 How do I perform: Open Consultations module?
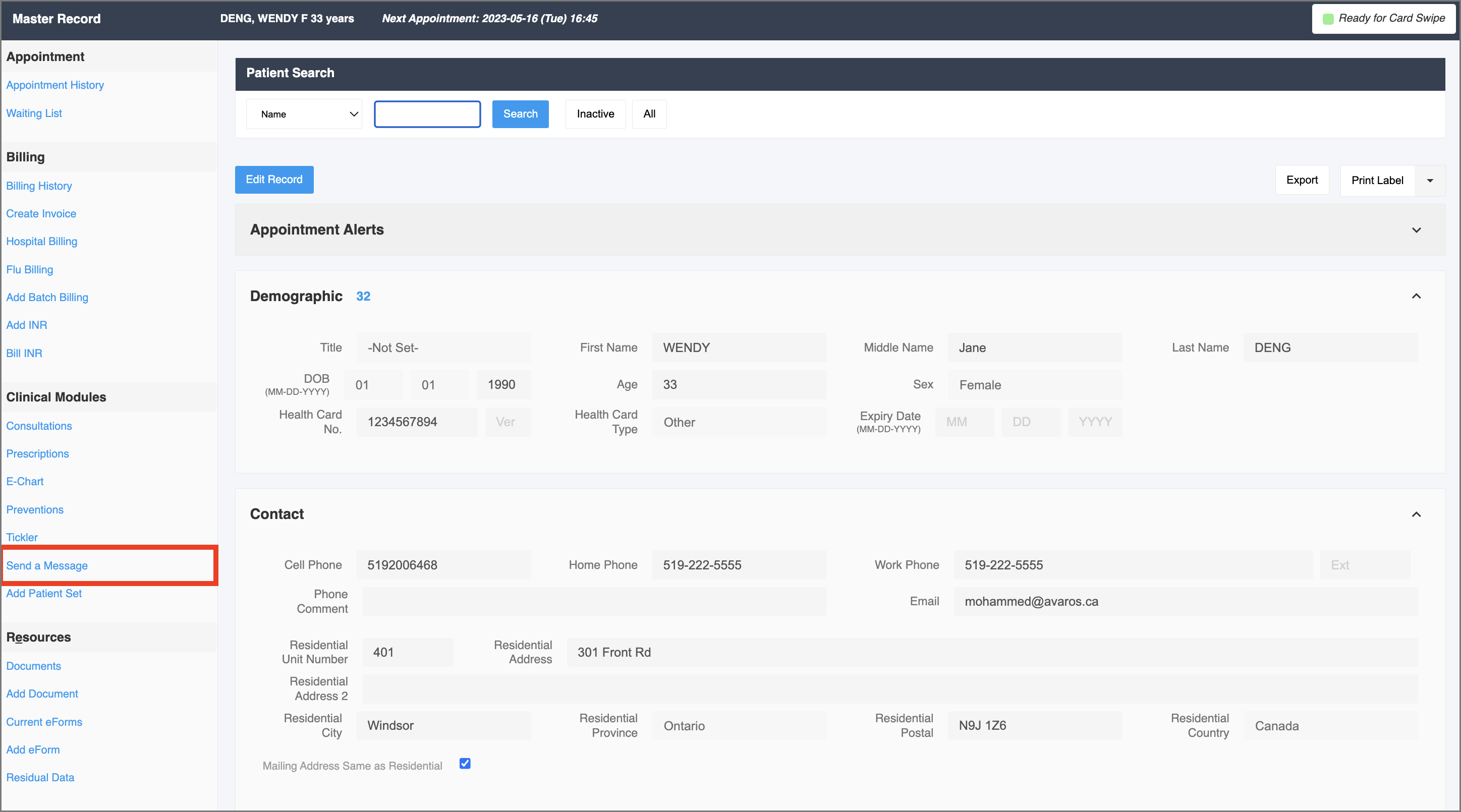39,426
